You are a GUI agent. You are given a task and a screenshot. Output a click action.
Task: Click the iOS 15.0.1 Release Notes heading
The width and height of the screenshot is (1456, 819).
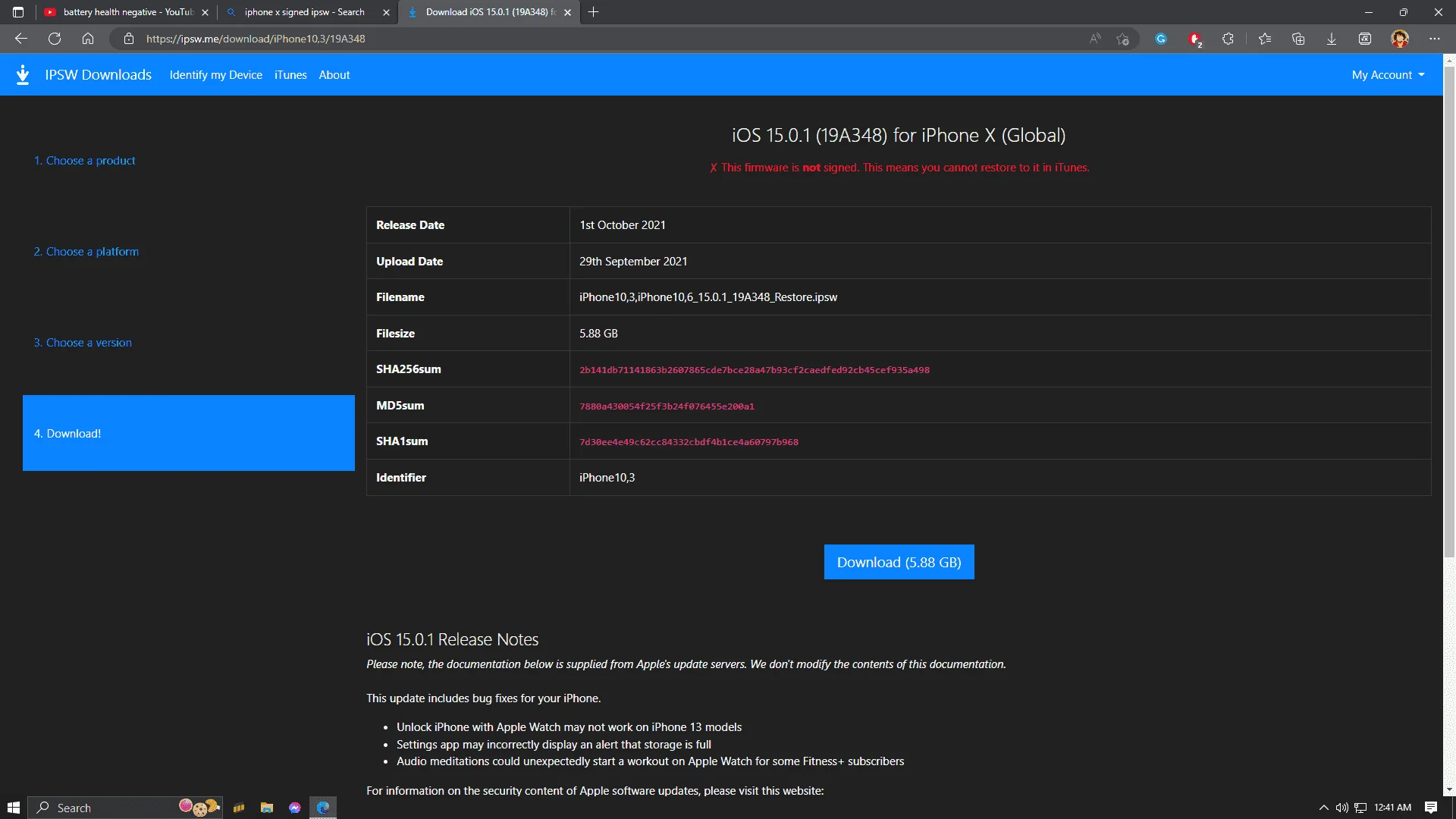(452, 639)
